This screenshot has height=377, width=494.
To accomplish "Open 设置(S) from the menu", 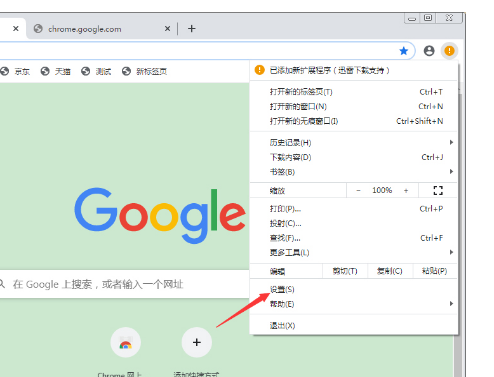I will pos(354,289).
